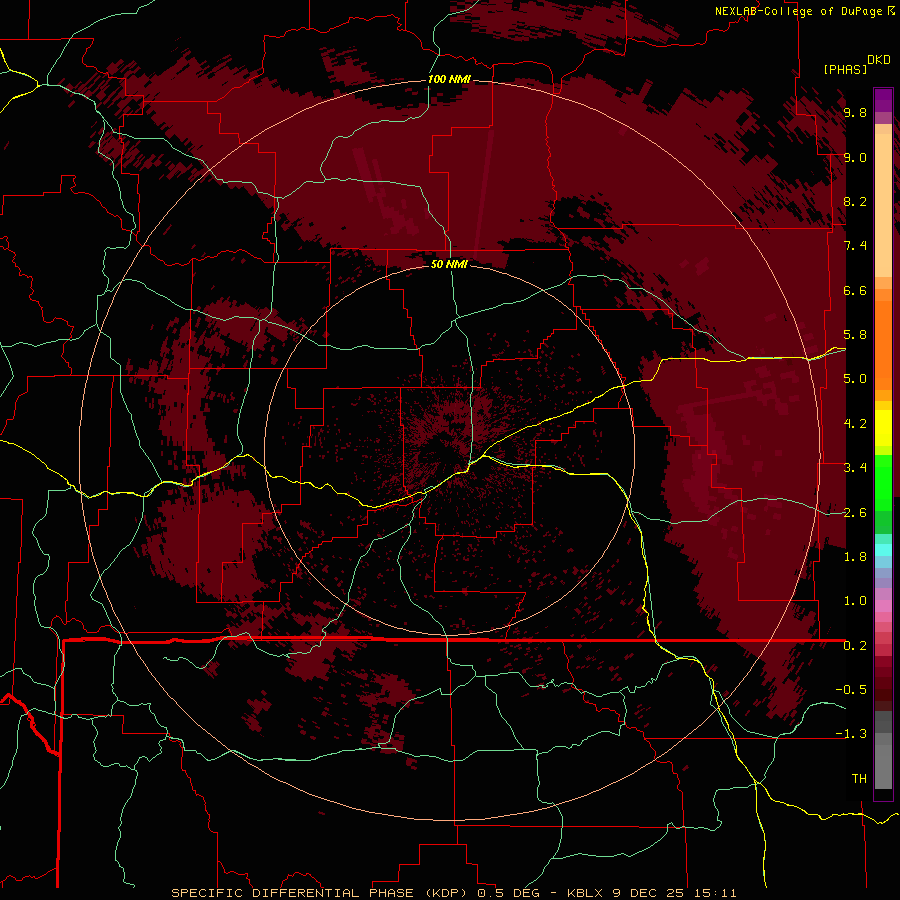Screen dimensions: 900x900
Task: Click the 1.8 value on color scale
Action: (855, 557)
